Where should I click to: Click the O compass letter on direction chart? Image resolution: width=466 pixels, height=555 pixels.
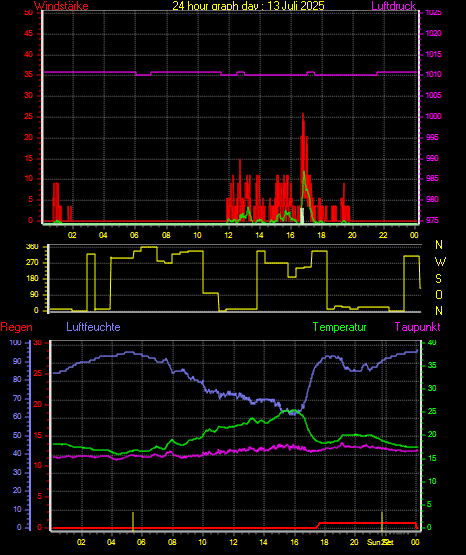[x=439, y=294]
